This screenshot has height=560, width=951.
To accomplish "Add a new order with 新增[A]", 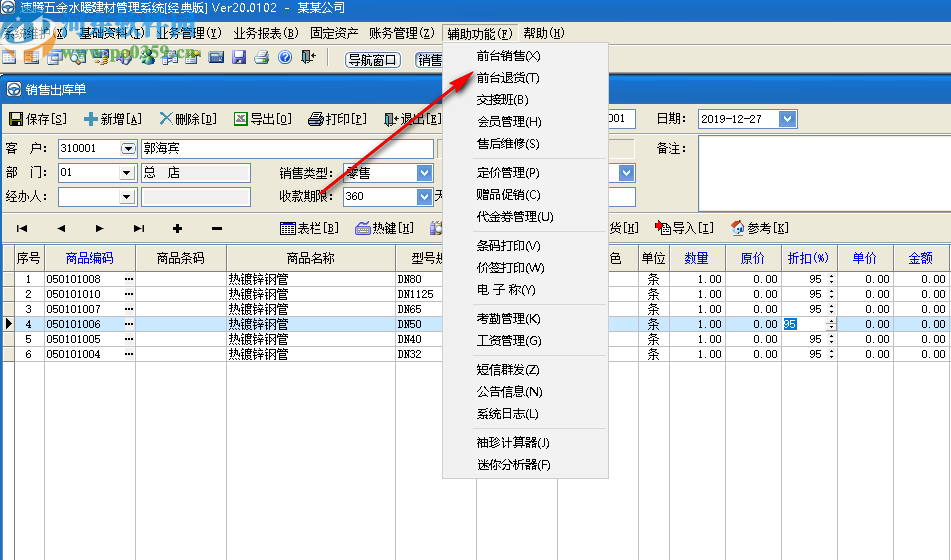I will point(113,119).
